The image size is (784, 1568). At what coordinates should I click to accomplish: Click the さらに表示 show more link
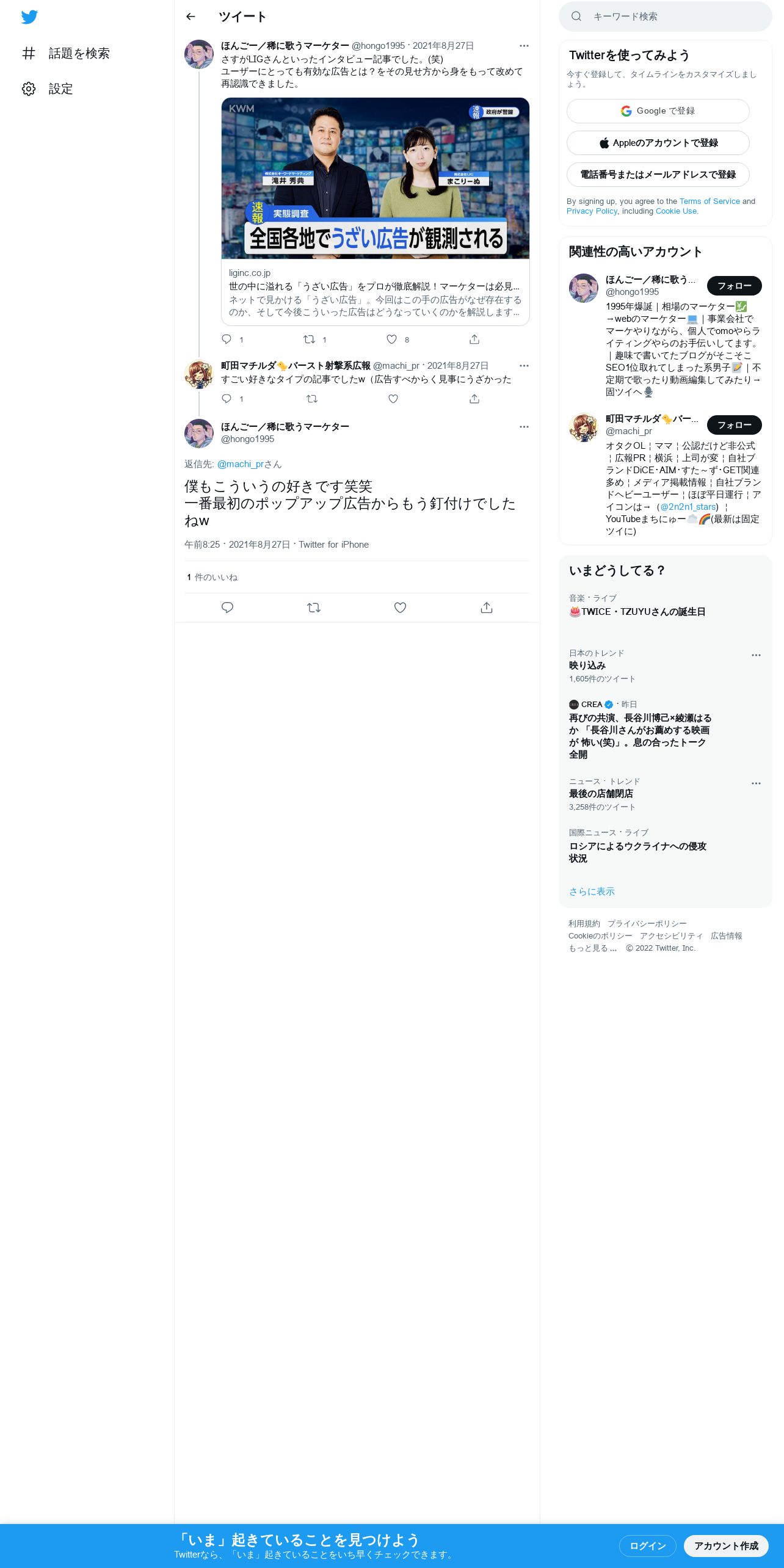pos(592,891)
